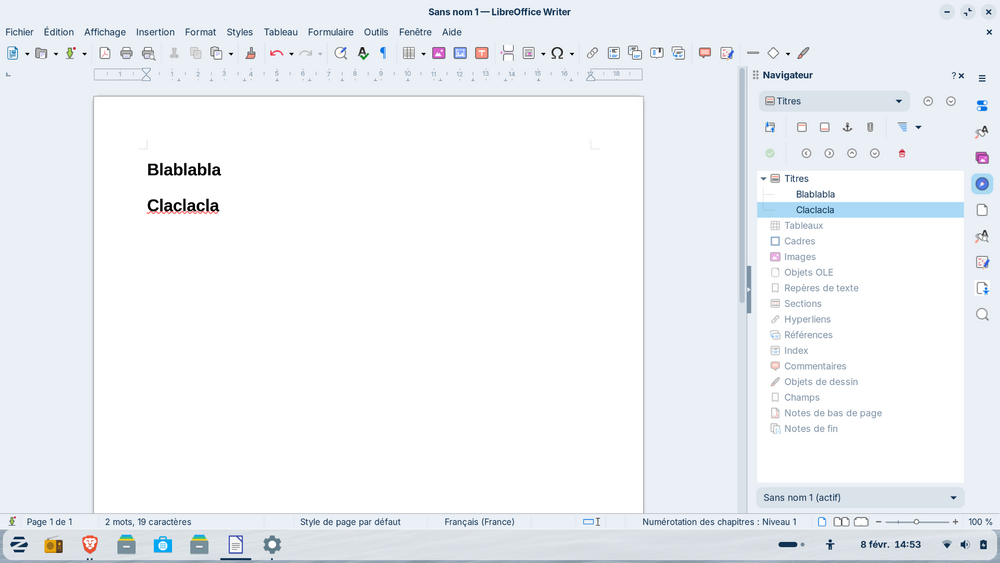The width and height of the screenshot is (1000, 563).
Task: Toggle Track Changes recording in toolbar
Action: [727, 53]
